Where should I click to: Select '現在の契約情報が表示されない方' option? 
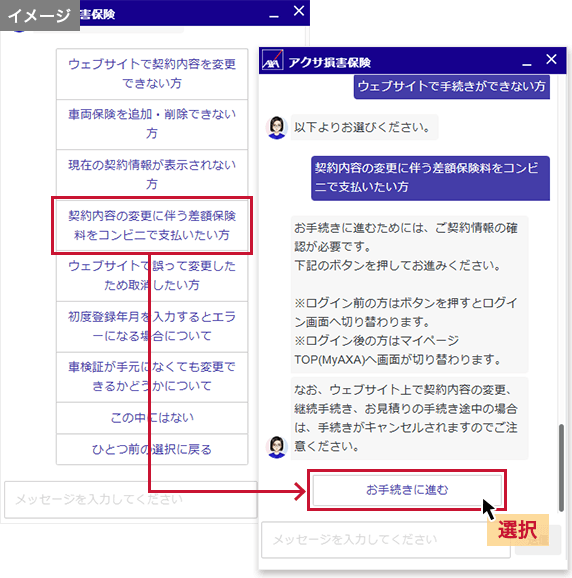[x=152, y=175]
